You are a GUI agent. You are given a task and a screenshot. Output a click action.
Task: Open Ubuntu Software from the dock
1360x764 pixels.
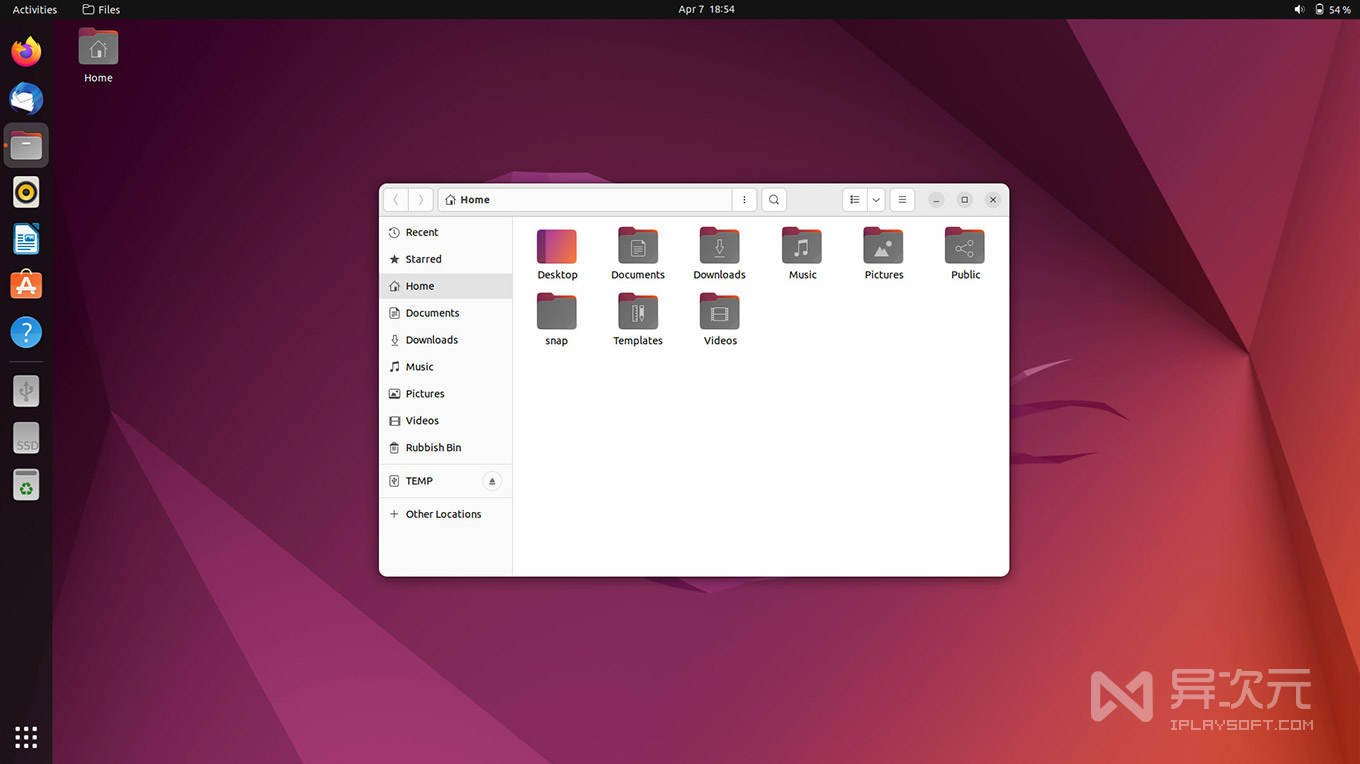pyautogui.click(x=25, y=285)
